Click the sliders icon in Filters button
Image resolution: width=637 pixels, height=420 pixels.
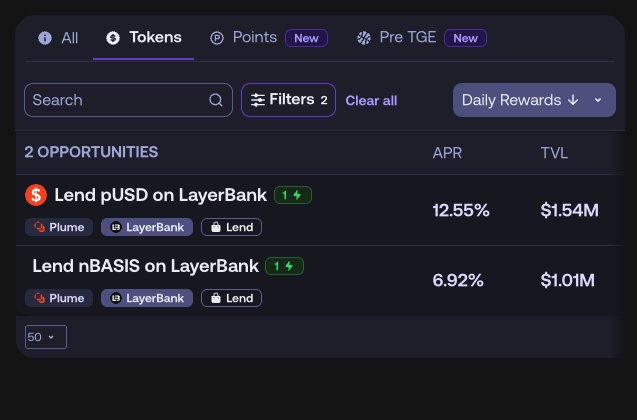pos(258,100)
